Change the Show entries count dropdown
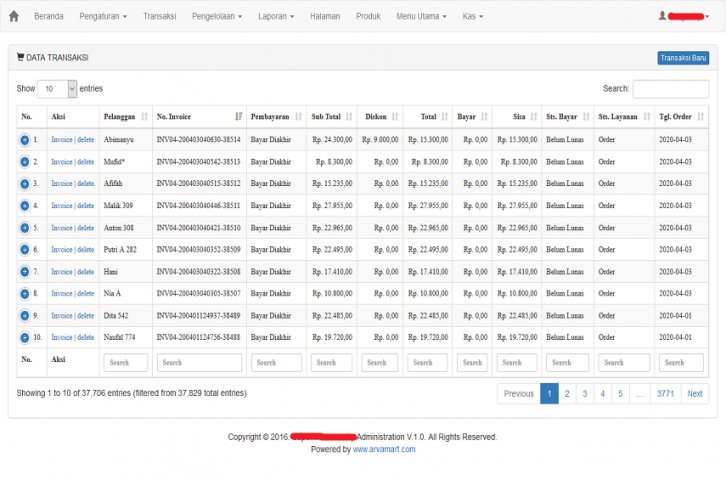 tap(57, 89)
